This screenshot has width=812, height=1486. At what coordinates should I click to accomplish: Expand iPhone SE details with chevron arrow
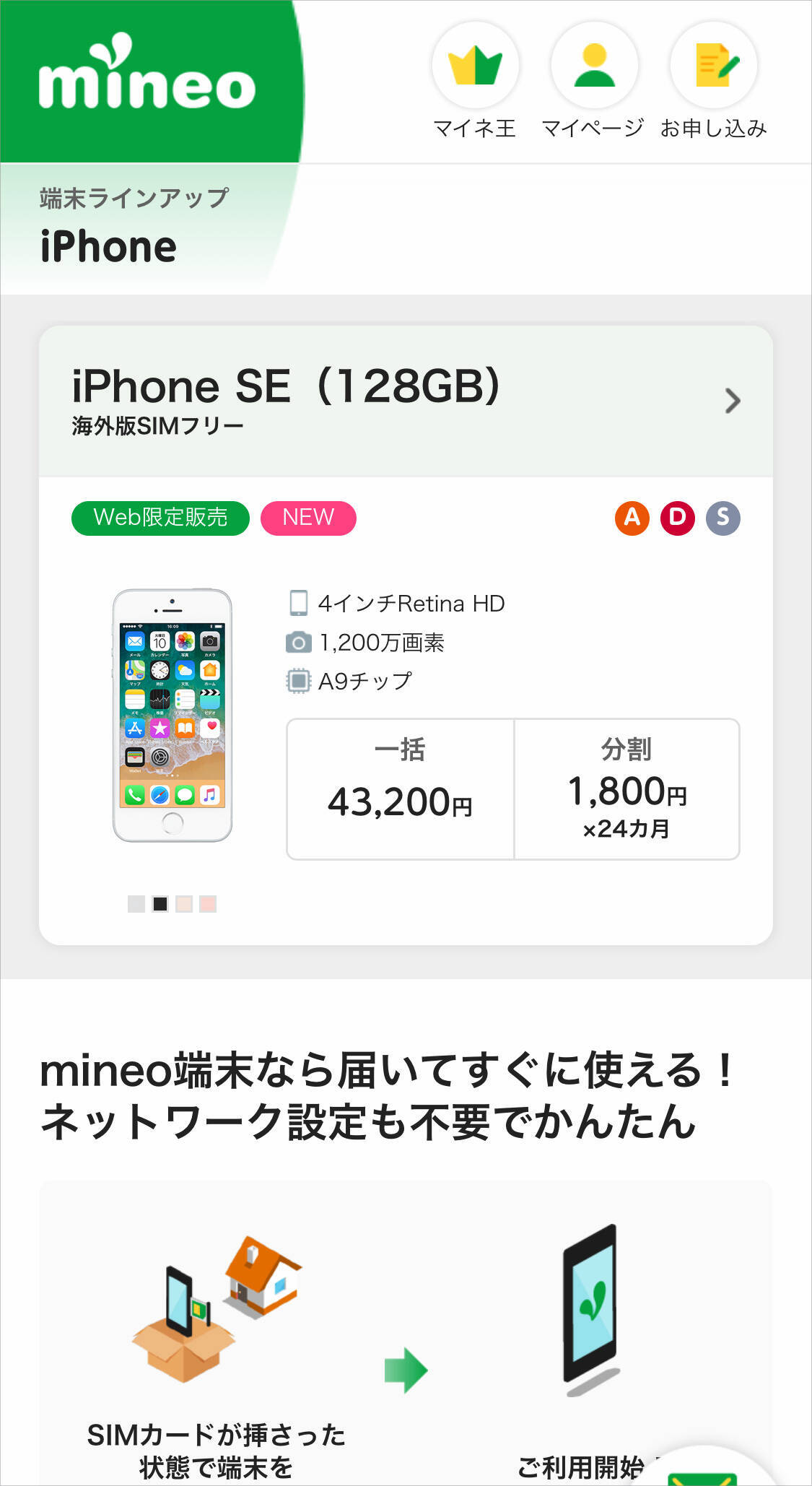click(x=733, y=401)
